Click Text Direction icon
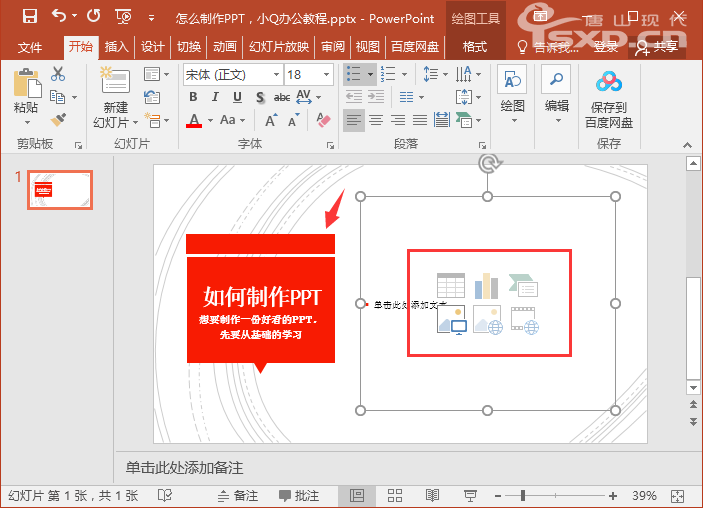The width and height of the screenshot is (703, 508). 464,74
